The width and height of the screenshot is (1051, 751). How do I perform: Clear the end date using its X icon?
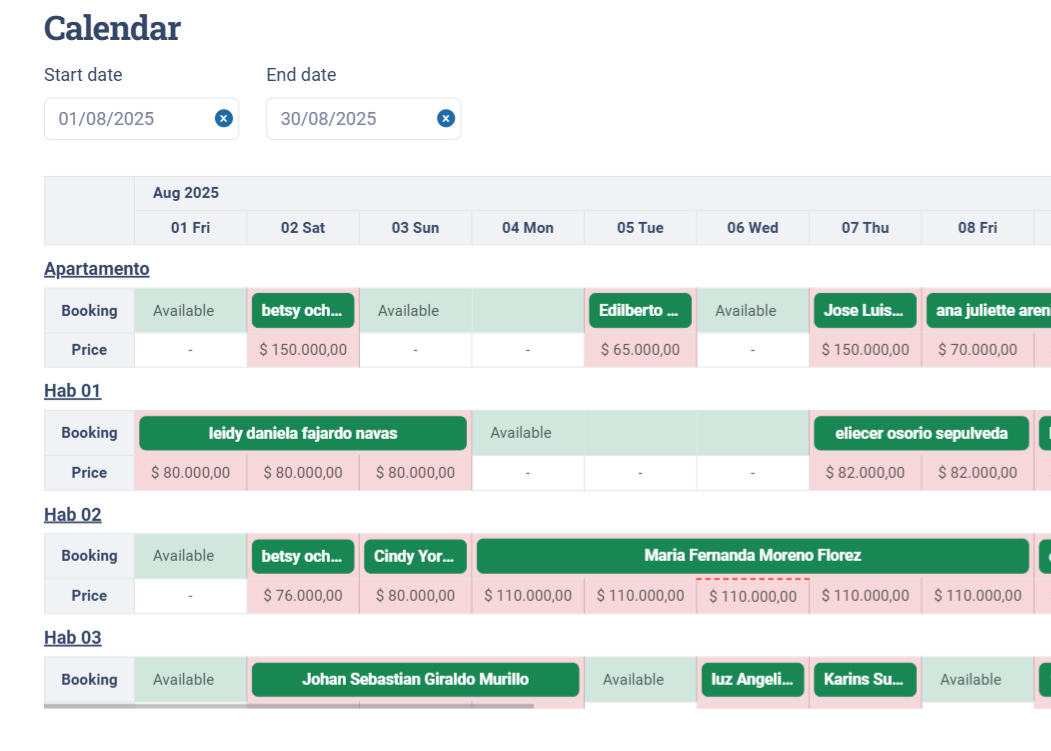[445, 118]
